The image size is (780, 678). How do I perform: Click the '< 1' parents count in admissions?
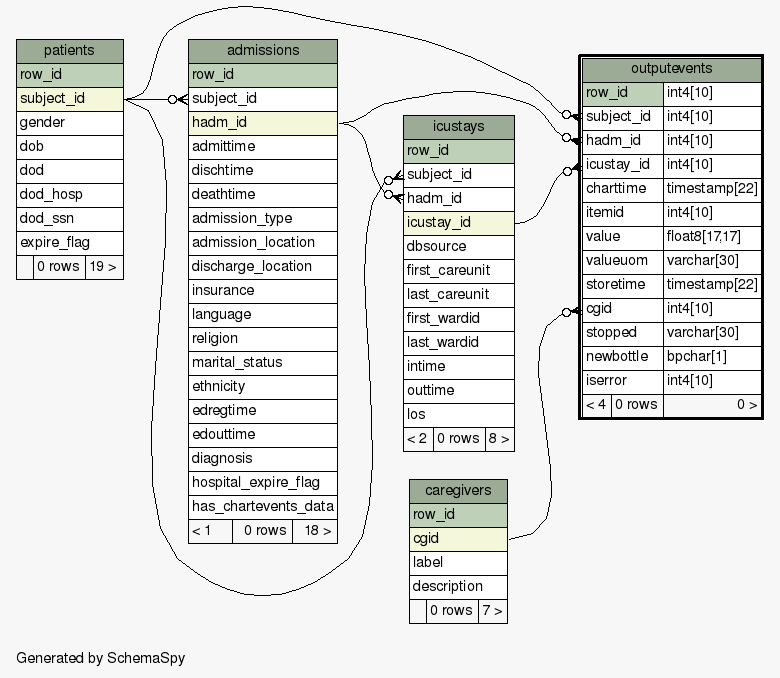click(210, 531)
